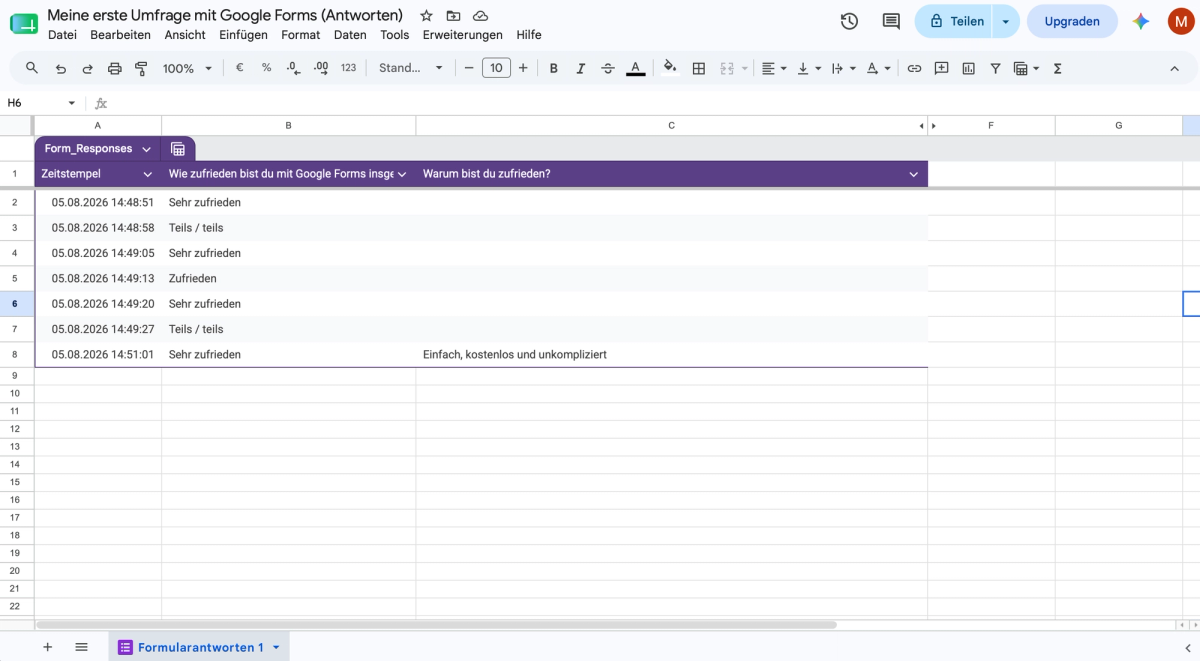The image size is (1200, 661).
Task: Insert link icon
Action: pyautogui.click(x=914, y=68)
